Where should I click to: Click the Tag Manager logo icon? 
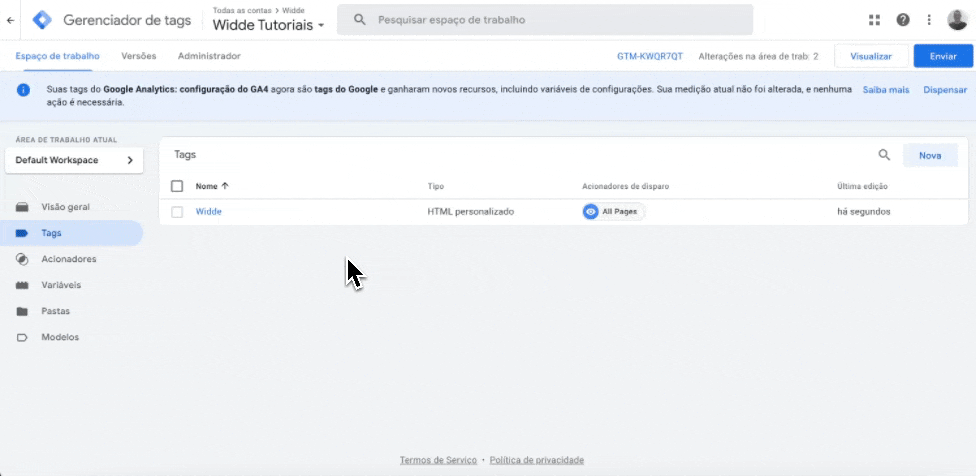42,20
